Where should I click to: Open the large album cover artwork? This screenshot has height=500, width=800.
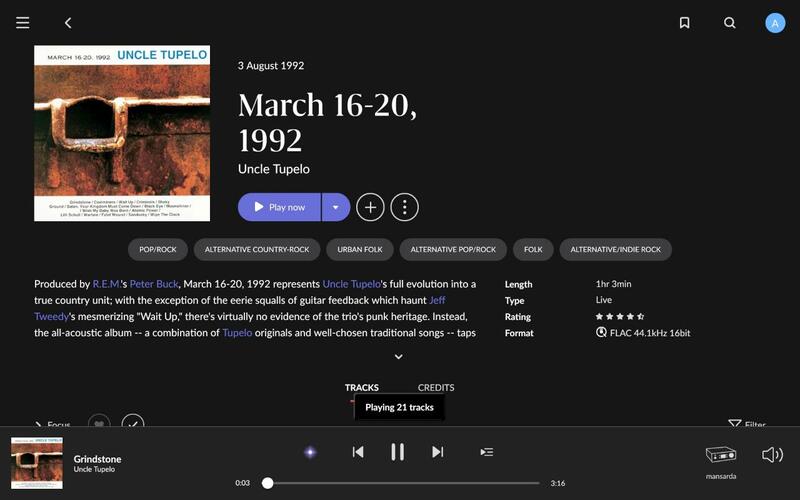coord(122,133)
